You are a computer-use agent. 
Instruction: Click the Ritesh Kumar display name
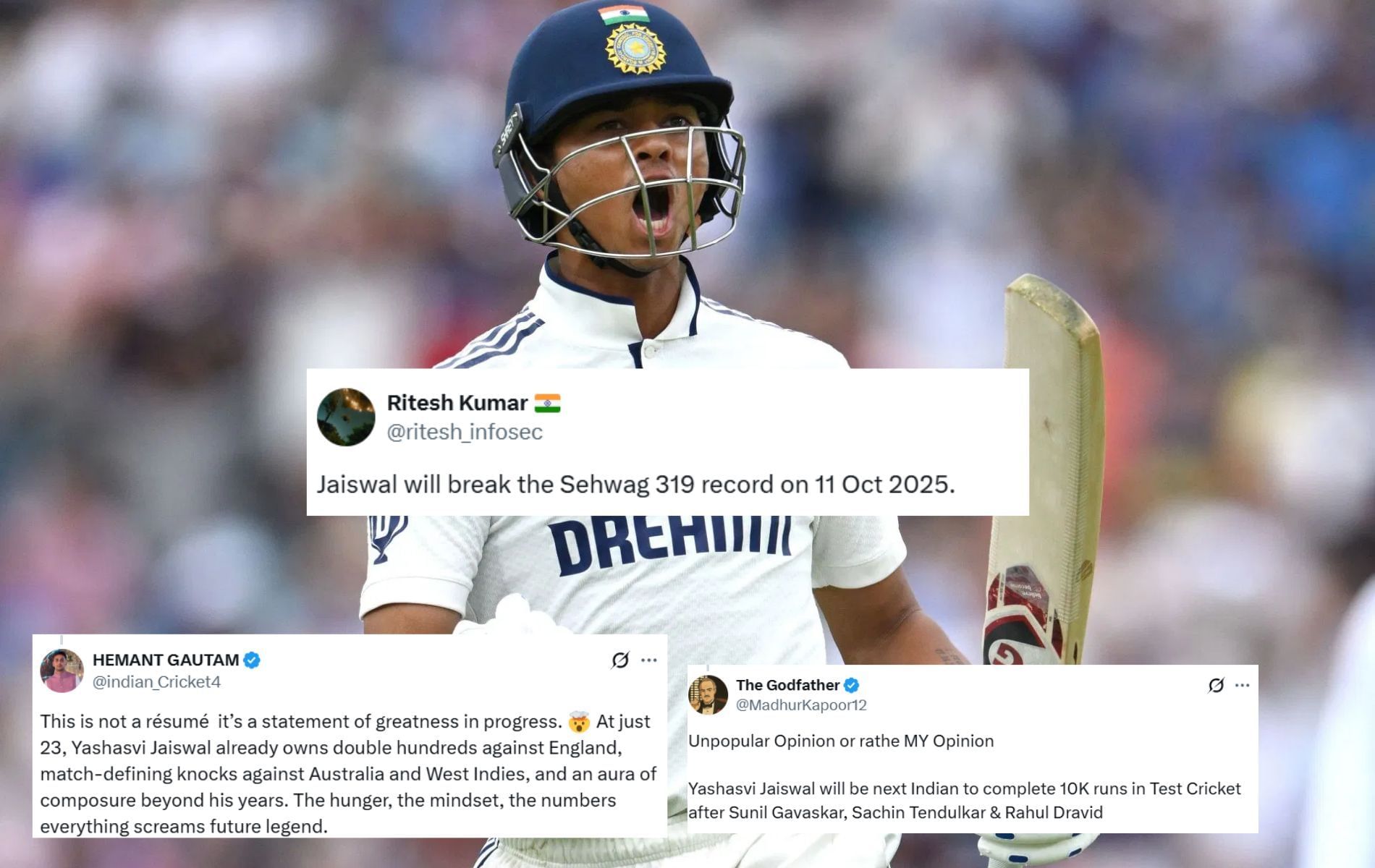pos(457,402)
